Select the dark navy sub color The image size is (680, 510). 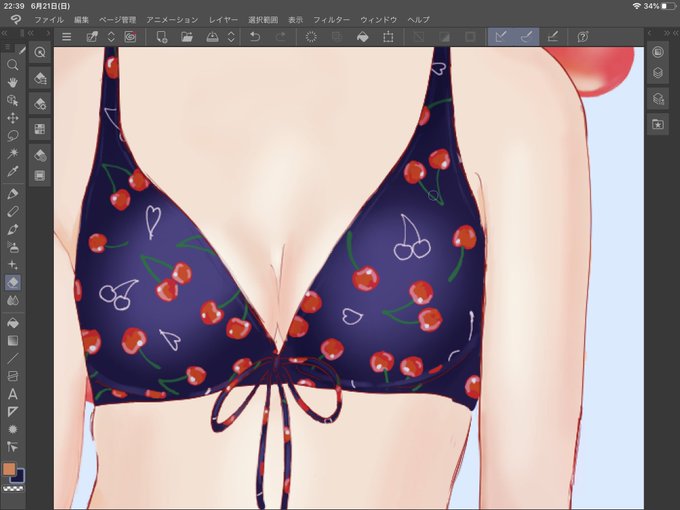(20, 476)
